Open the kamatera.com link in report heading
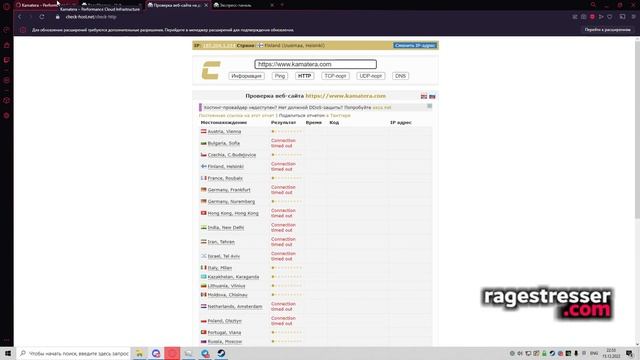Viewport: 640px width, 360px height. [346, 96]
